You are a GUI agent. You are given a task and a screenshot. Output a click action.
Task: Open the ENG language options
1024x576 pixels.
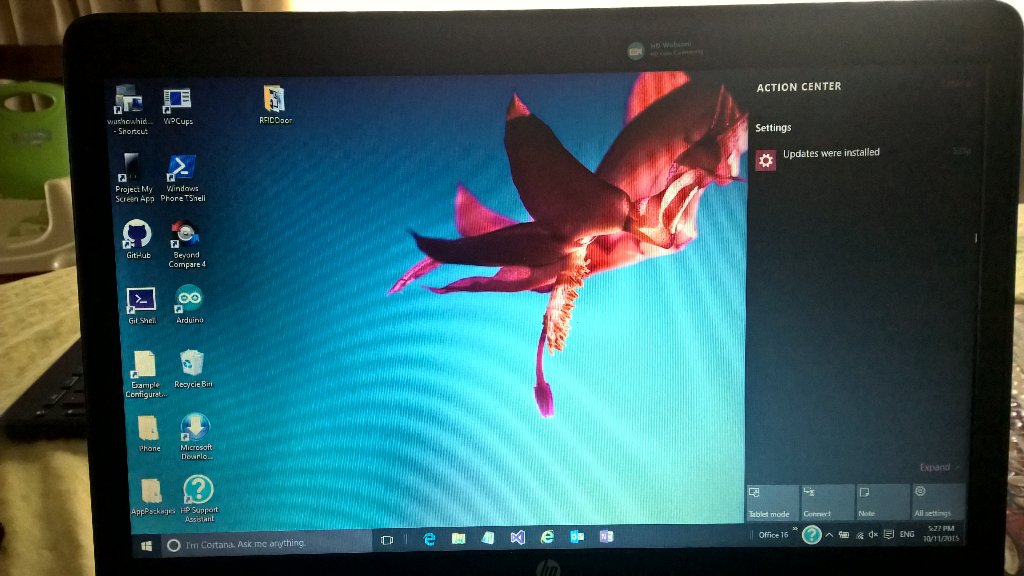pos(907,535)
